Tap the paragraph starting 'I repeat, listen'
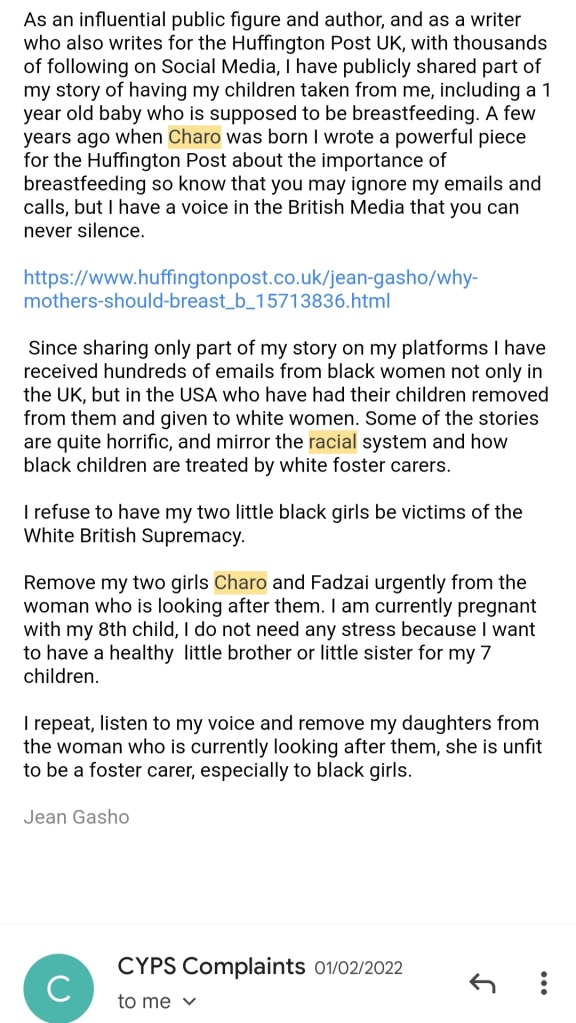Screen dimensions: 576x1023 [x=282, y=746]
